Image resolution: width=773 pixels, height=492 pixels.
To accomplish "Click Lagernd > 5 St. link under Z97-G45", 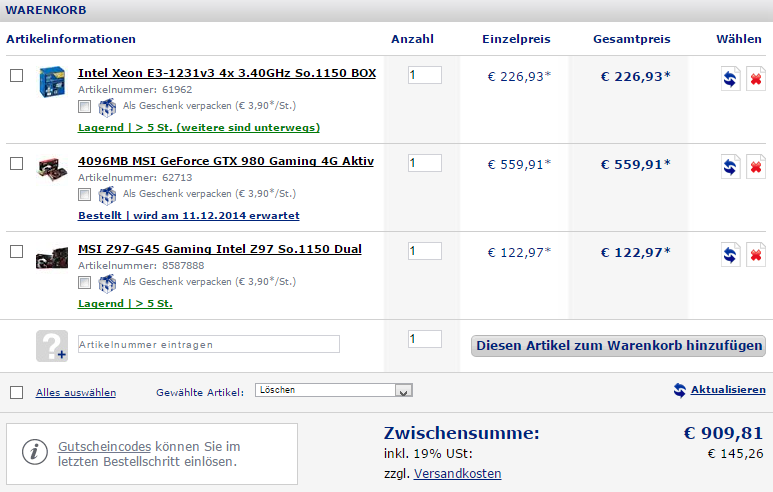I will pos(125,303).
